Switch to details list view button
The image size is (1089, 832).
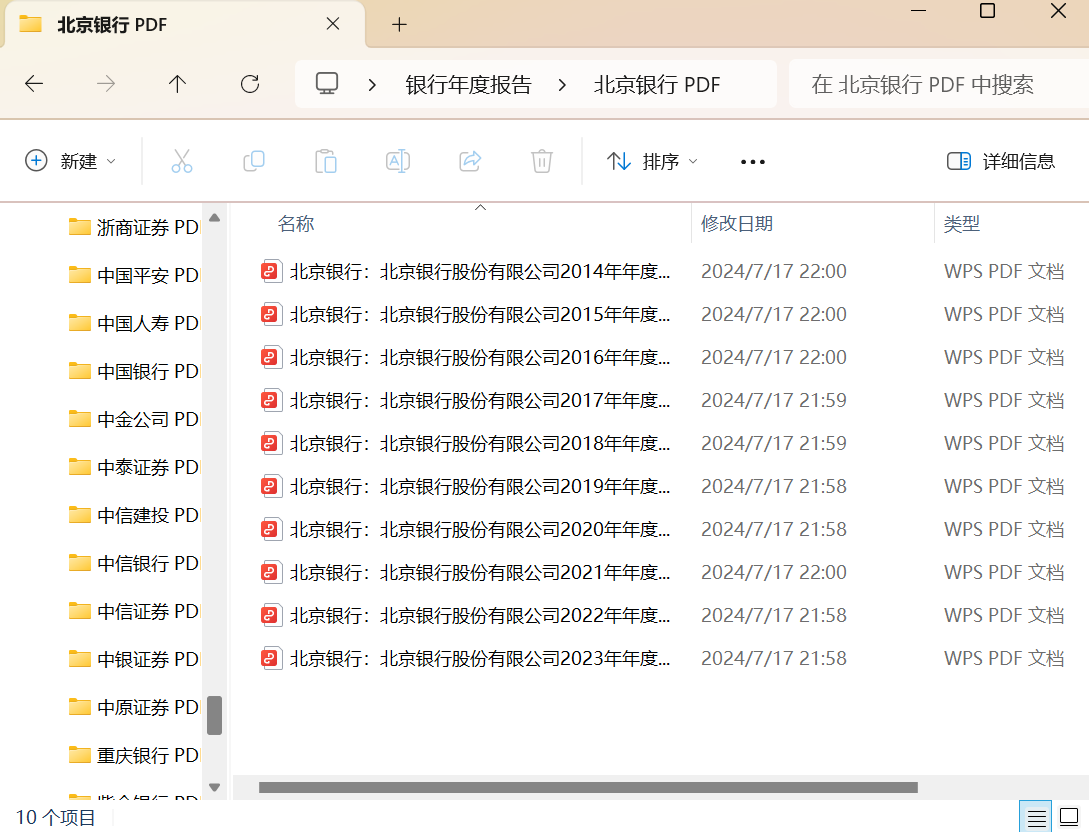click(x=1036, y=817)
